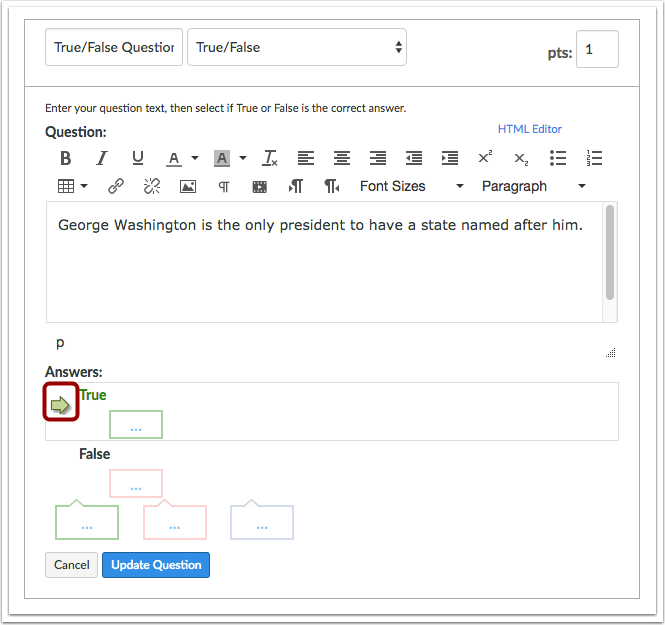Select the False answer text

[x=95, y=454]
